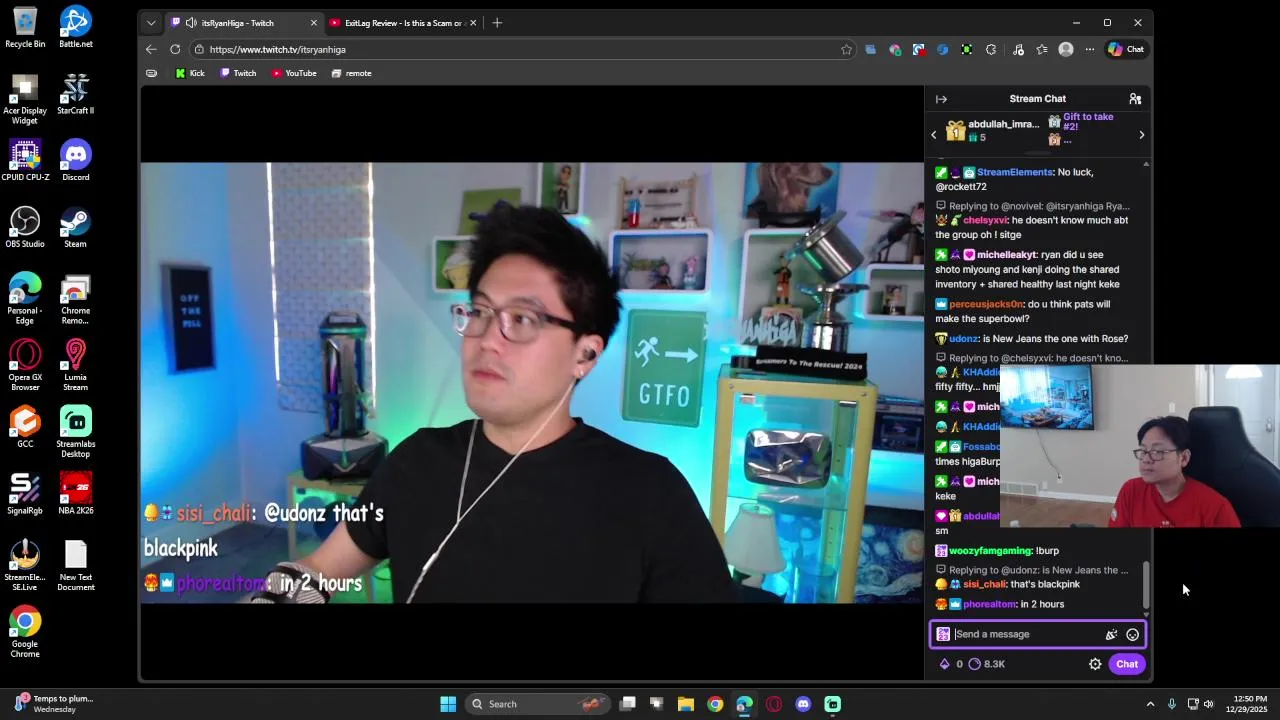1280x720 pixels.
Task: Open abdullah_imra gift leader entry
Action: (992, 130)
